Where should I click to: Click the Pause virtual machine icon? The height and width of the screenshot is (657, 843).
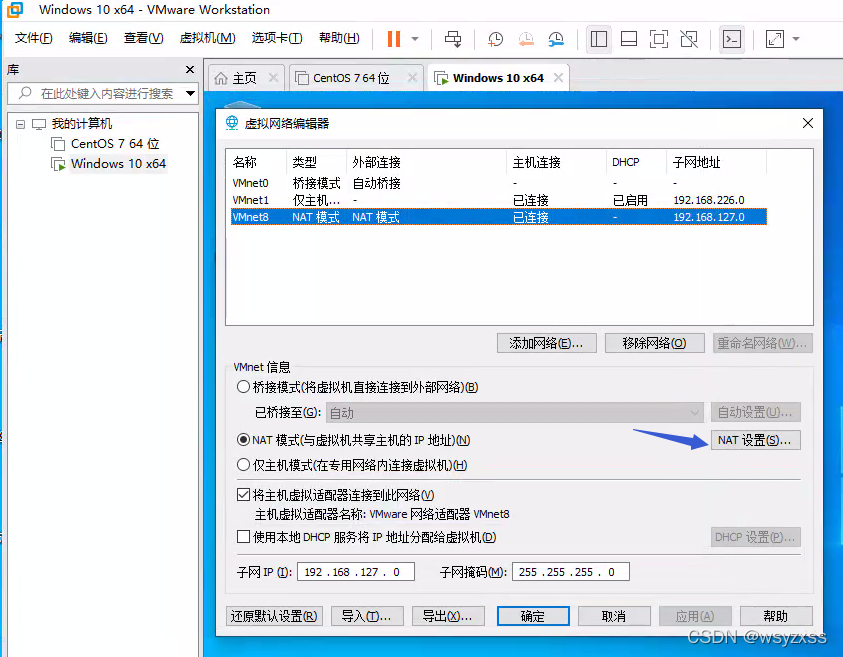[394, 39]
